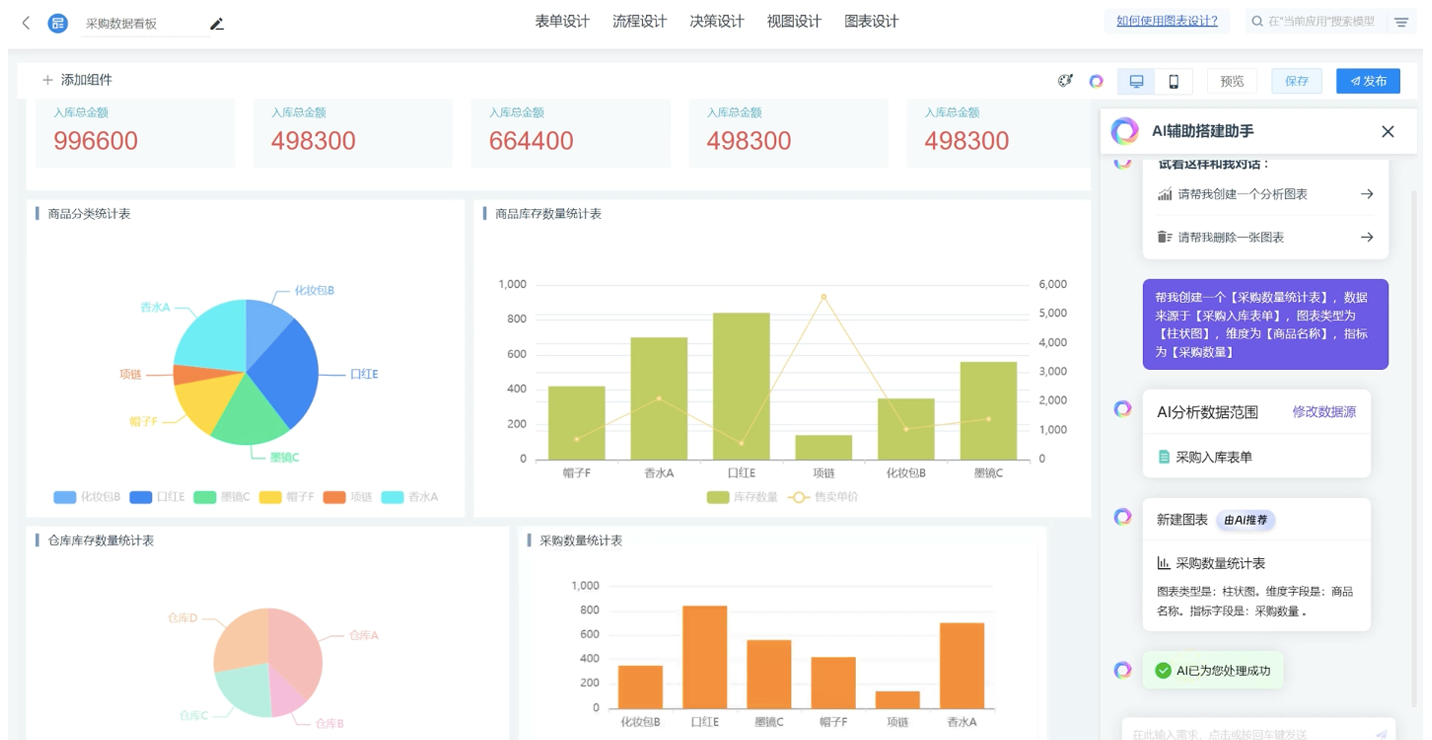Switch to mobile view icon

click(x=1173, y=81)
